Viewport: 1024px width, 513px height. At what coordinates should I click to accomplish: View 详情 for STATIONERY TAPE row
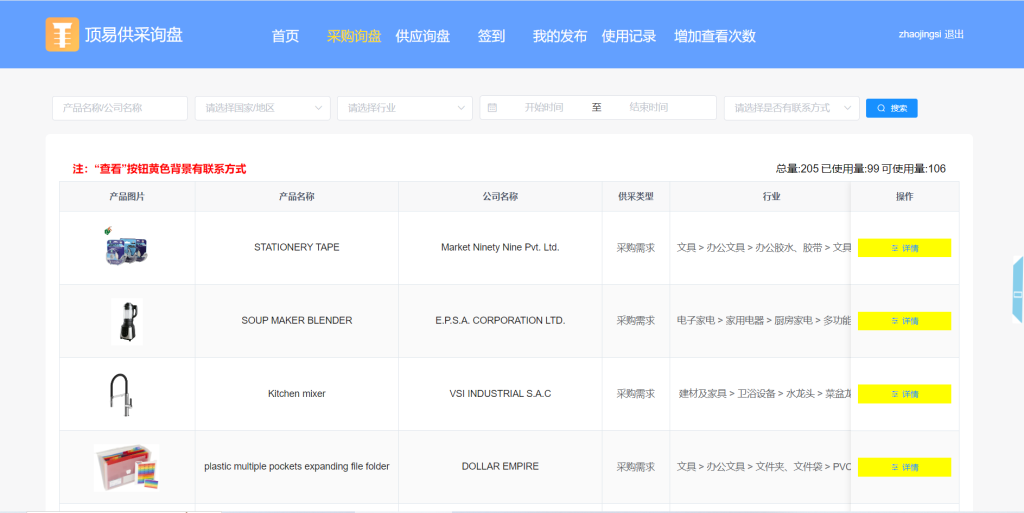pos(904,248)
